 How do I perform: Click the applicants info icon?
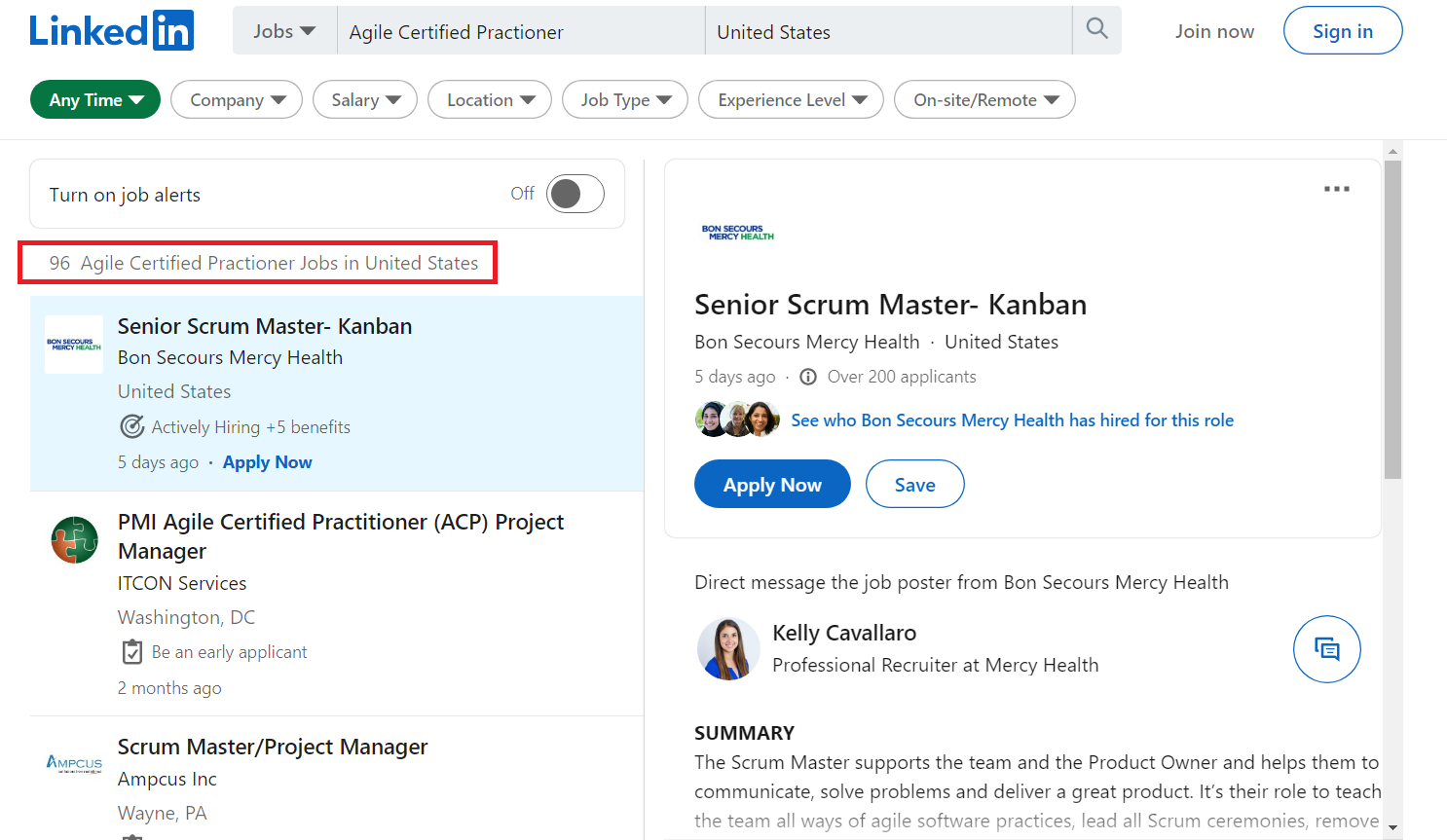[807, 377]
